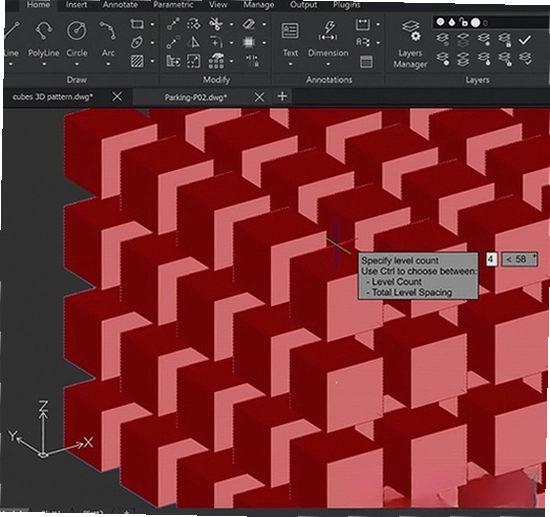The image size is (550, 517).
Task: Click the white layer color circle
Action: tap(475, 23)
